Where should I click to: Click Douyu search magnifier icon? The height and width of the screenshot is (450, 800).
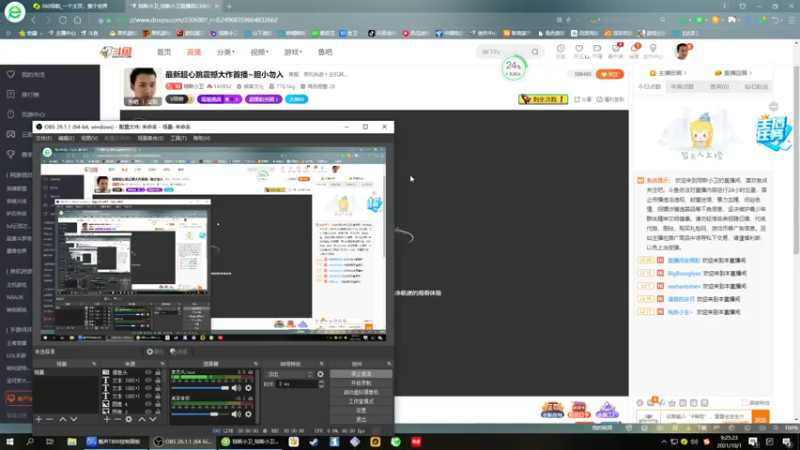tap(535, 52)
